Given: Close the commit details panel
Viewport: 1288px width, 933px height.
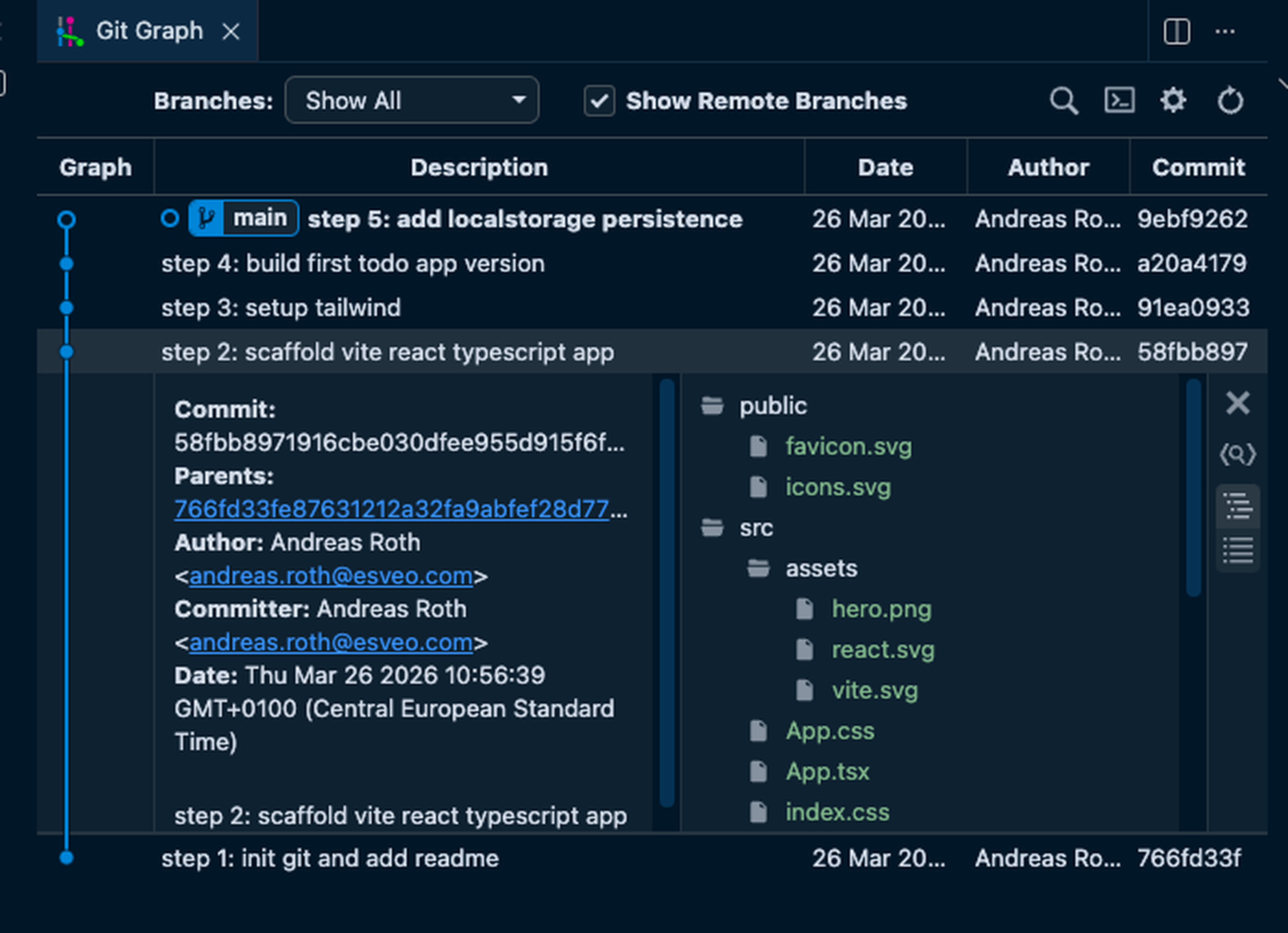Looking at the screenshot, I should 1238,403.
